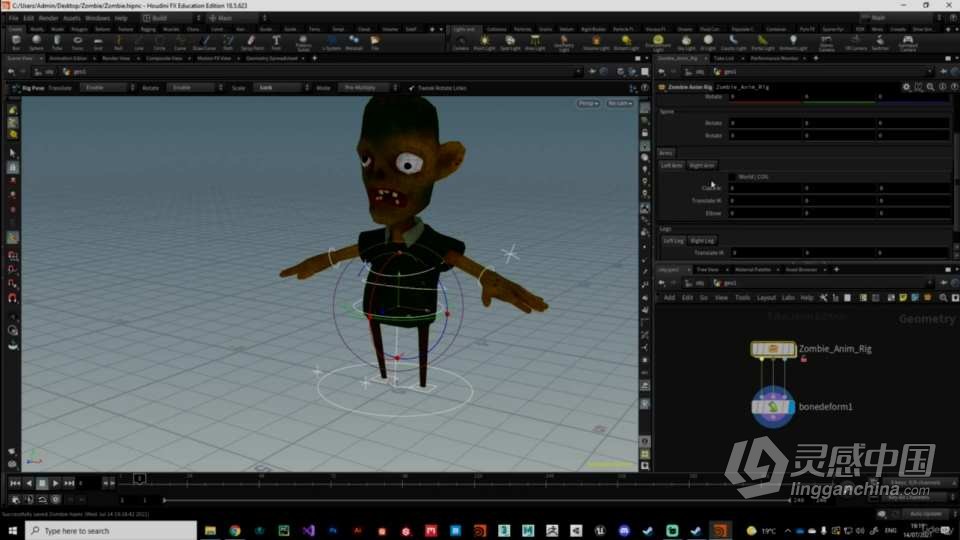Open the Persp camera viewport dropdown
The height and width of the screenshot is (540, 960).
coord(588,103)
